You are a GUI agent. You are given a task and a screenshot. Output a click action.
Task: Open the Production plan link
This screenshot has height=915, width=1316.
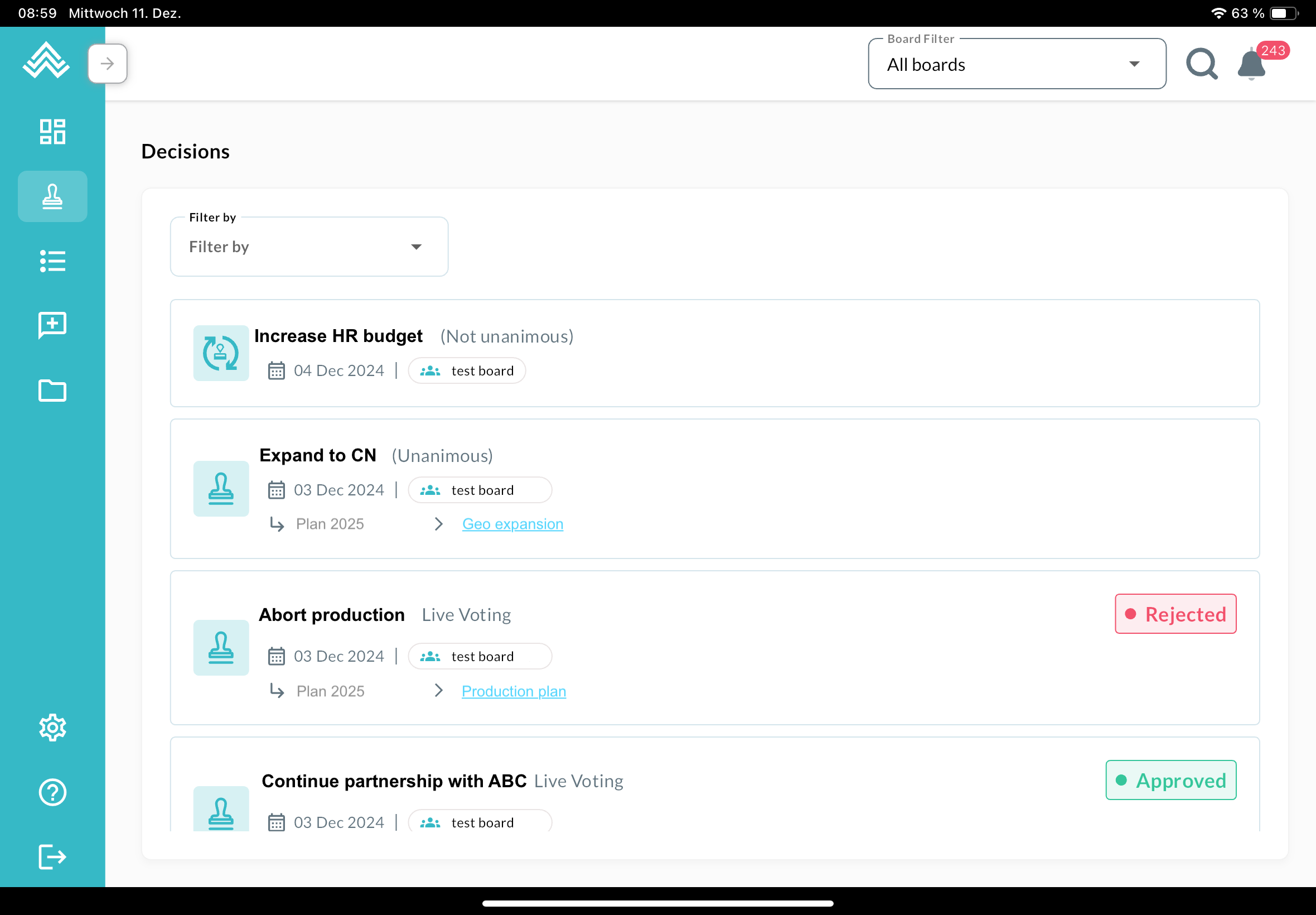point(514,691)
